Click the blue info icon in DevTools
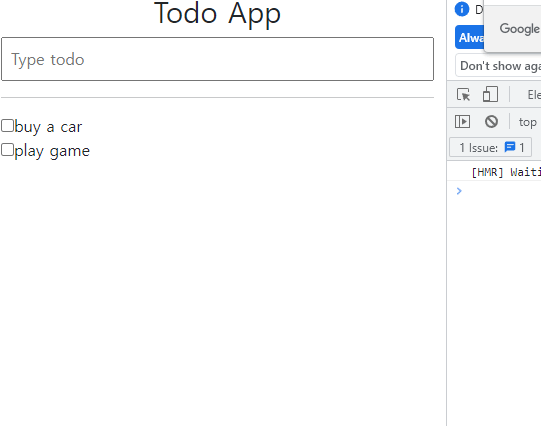The width and height of the screenshot is (541, 426). (x=462, y=9)
